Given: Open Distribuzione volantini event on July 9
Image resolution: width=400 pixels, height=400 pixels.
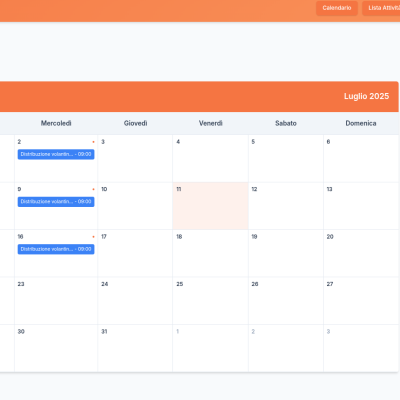Looking at the screenshot, I should 56,202.
